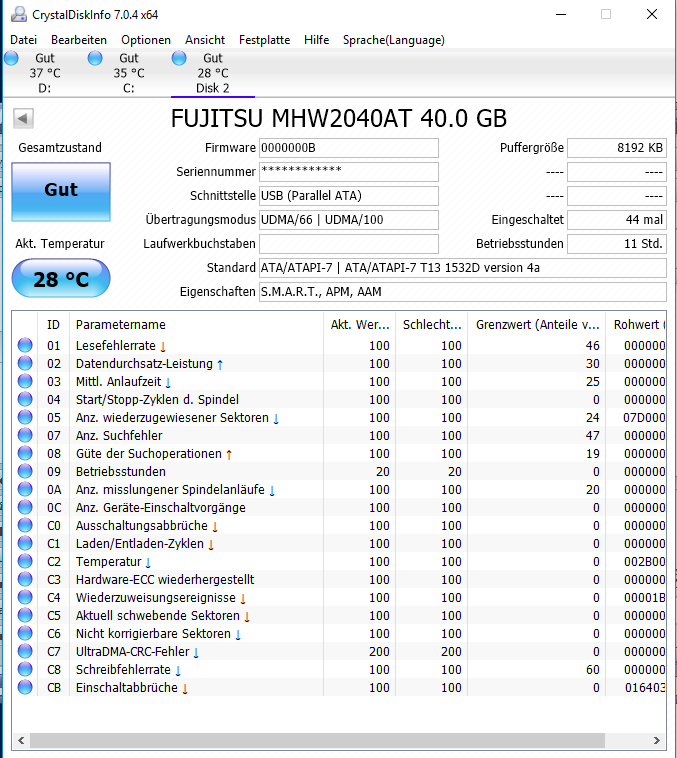Minimize the CrystalDiskInfo window
The height and width of the screenshot is (758, 677).
click(561, 15)
